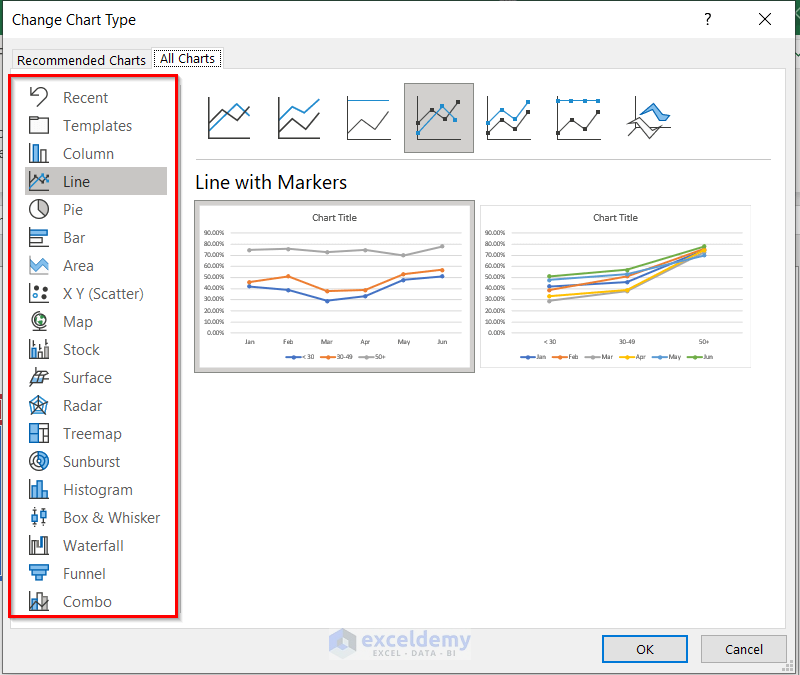Open the Templates folder icon
The width and height of the screenshot is (800, 675).
click(39, 125)
